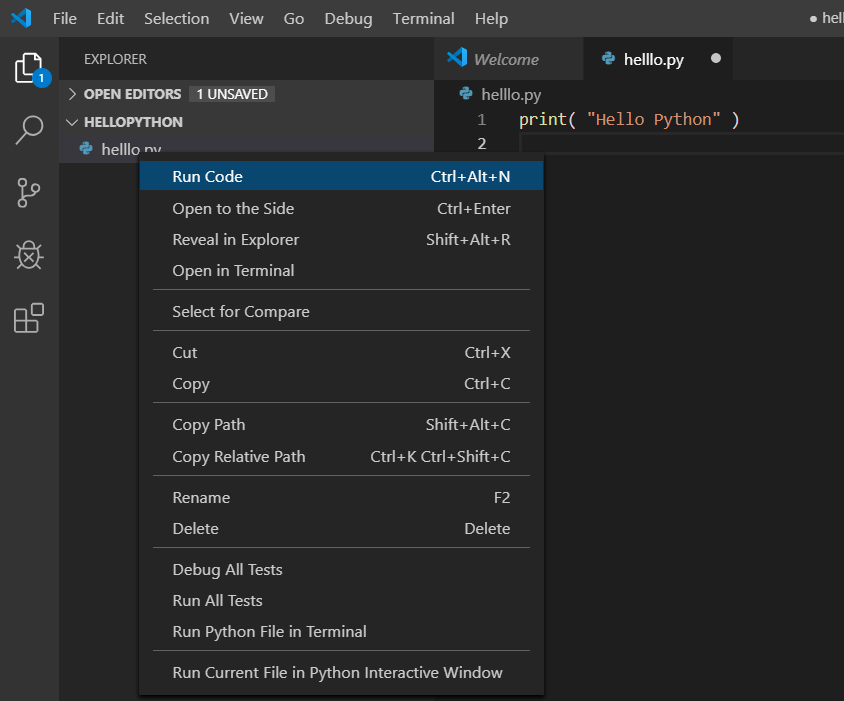Choose Copy from context menu
This screenshot has height=701, width=844.
tap(341, 383)
